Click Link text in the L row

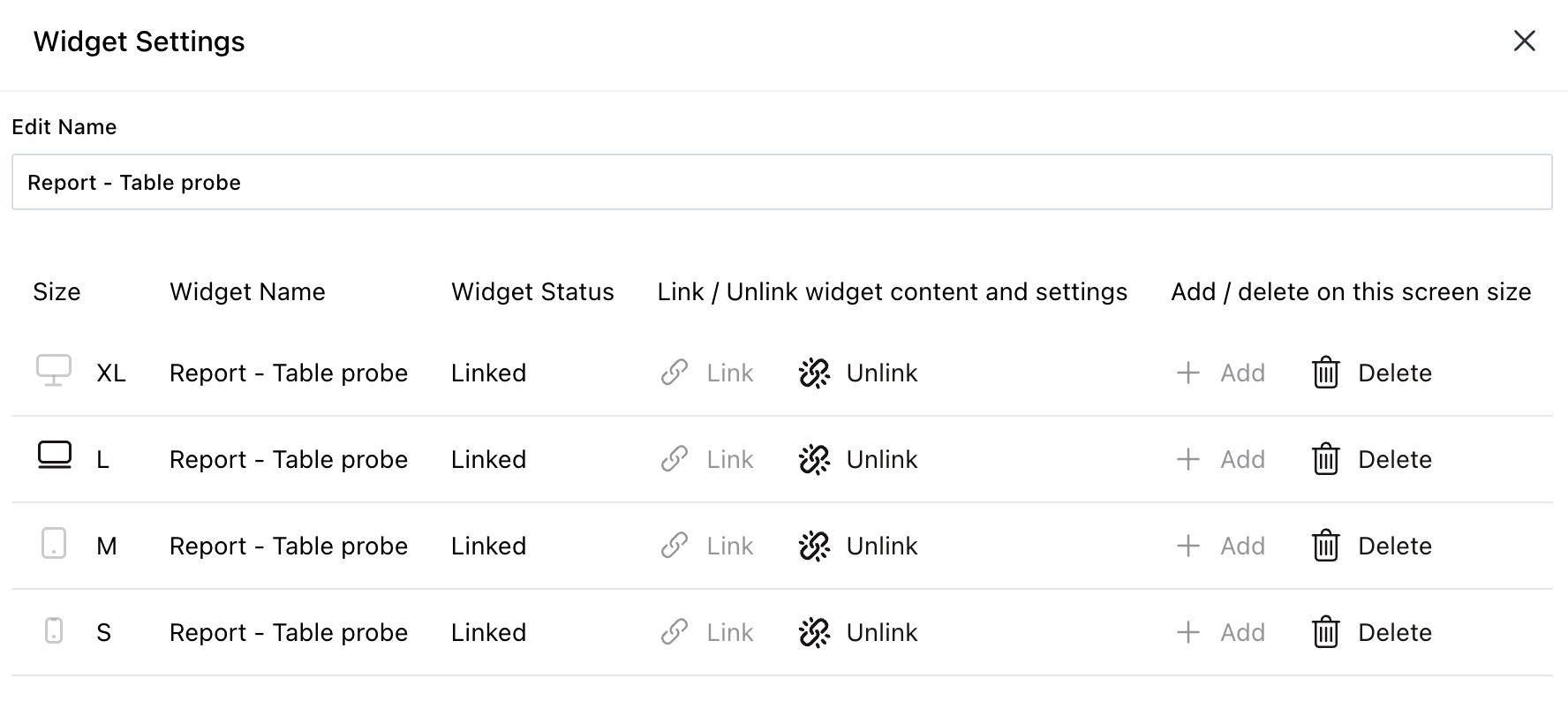[730, 460]
